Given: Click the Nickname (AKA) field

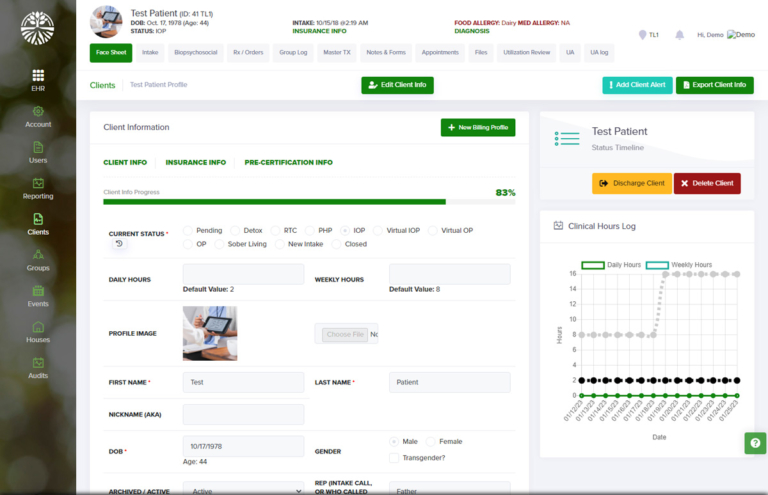Looking at the screenshot, I should point(243,415).
